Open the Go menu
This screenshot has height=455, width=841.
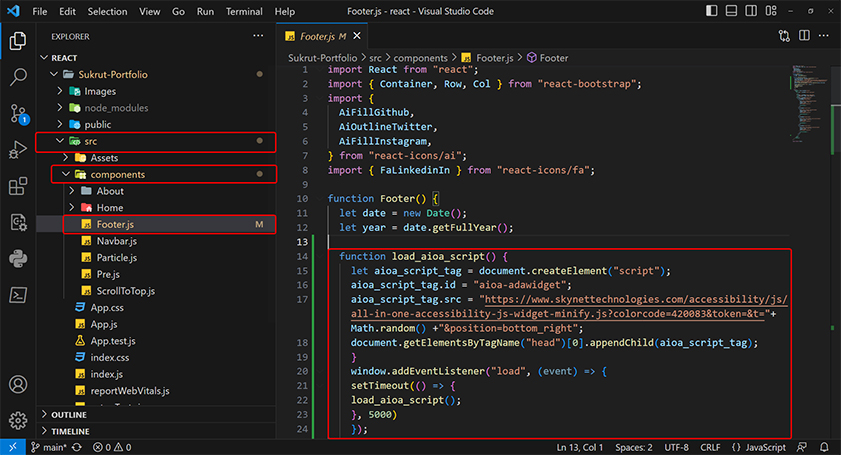(178, 11)
